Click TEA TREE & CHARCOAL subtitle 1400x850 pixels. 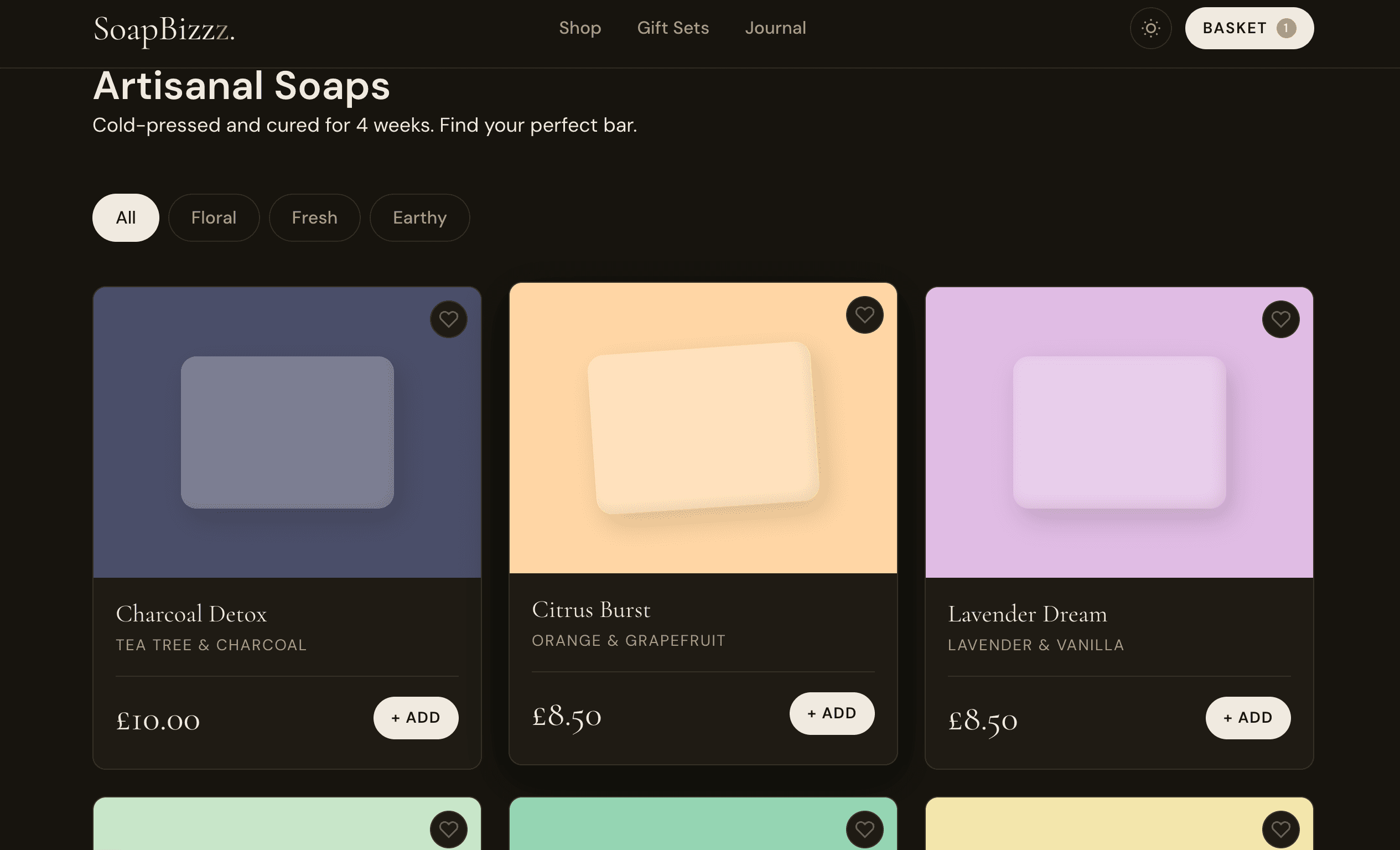[211, 645]
